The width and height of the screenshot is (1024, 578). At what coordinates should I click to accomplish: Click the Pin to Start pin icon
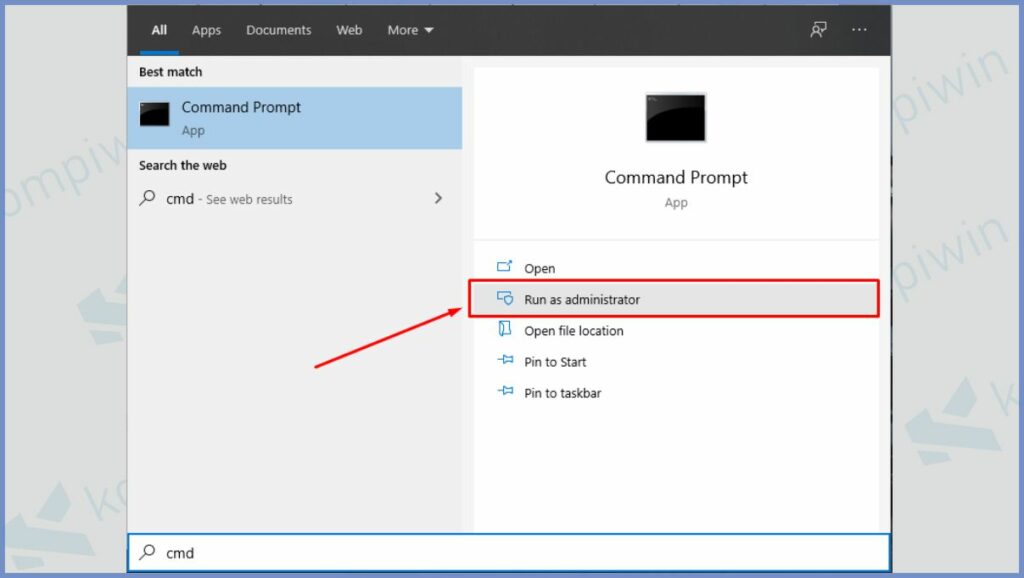point(505,361)
